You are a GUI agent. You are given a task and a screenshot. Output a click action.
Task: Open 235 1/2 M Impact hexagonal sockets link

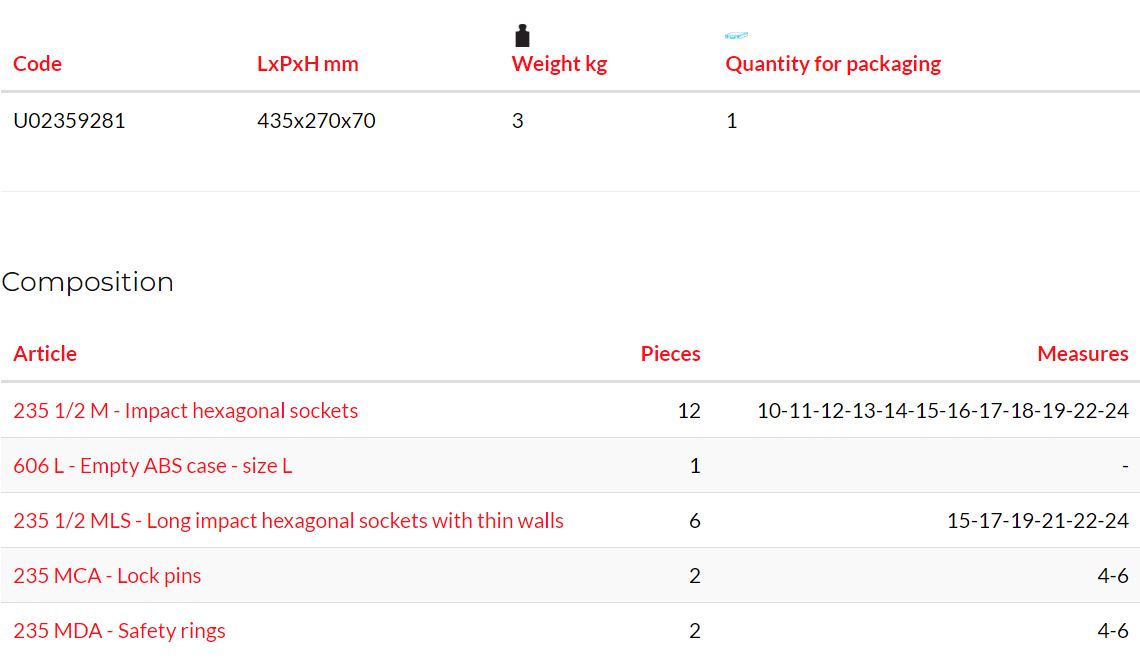pyautogui.click(x=185, y=410)
